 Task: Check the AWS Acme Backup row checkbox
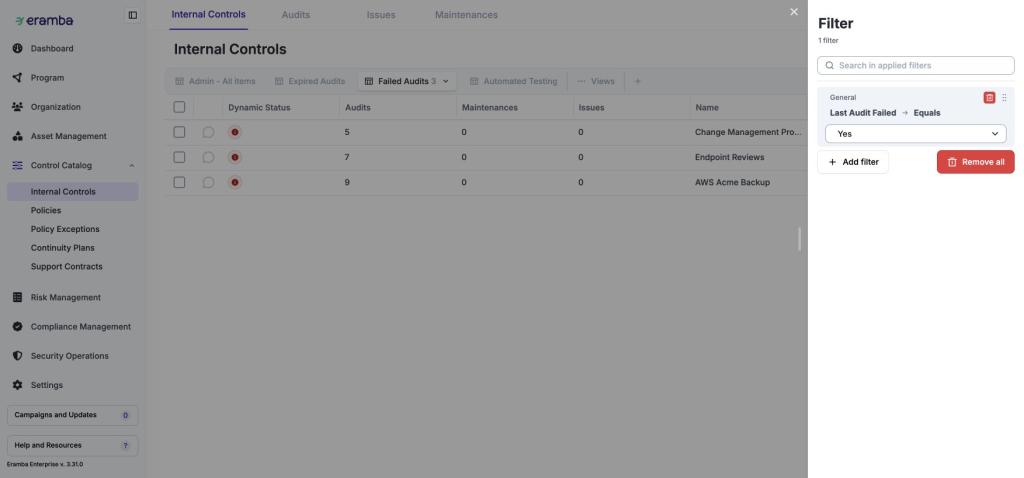[x=179, y=182]
